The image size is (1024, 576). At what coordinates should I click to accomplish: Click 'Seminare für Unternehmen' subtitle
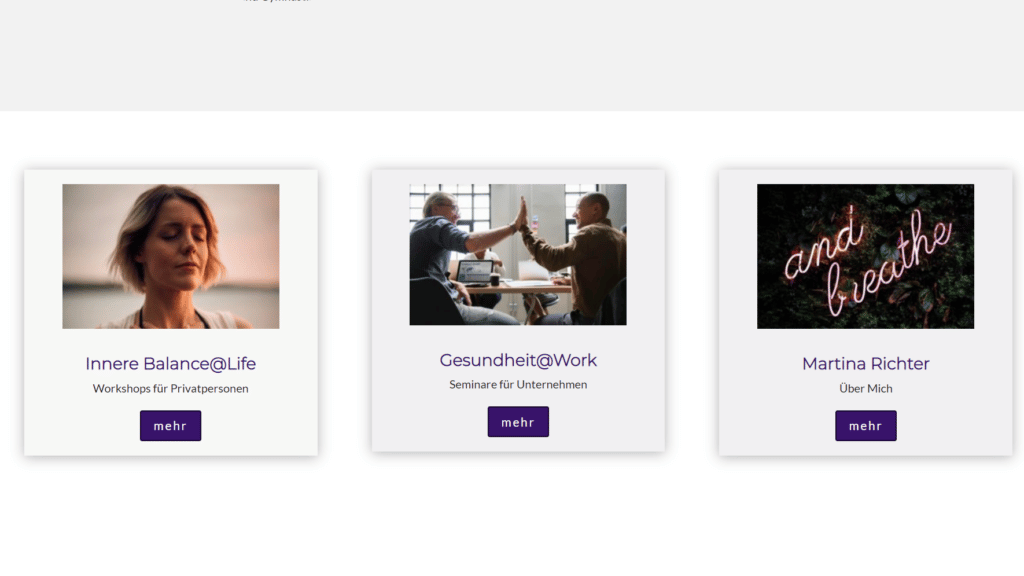(518, 385)
